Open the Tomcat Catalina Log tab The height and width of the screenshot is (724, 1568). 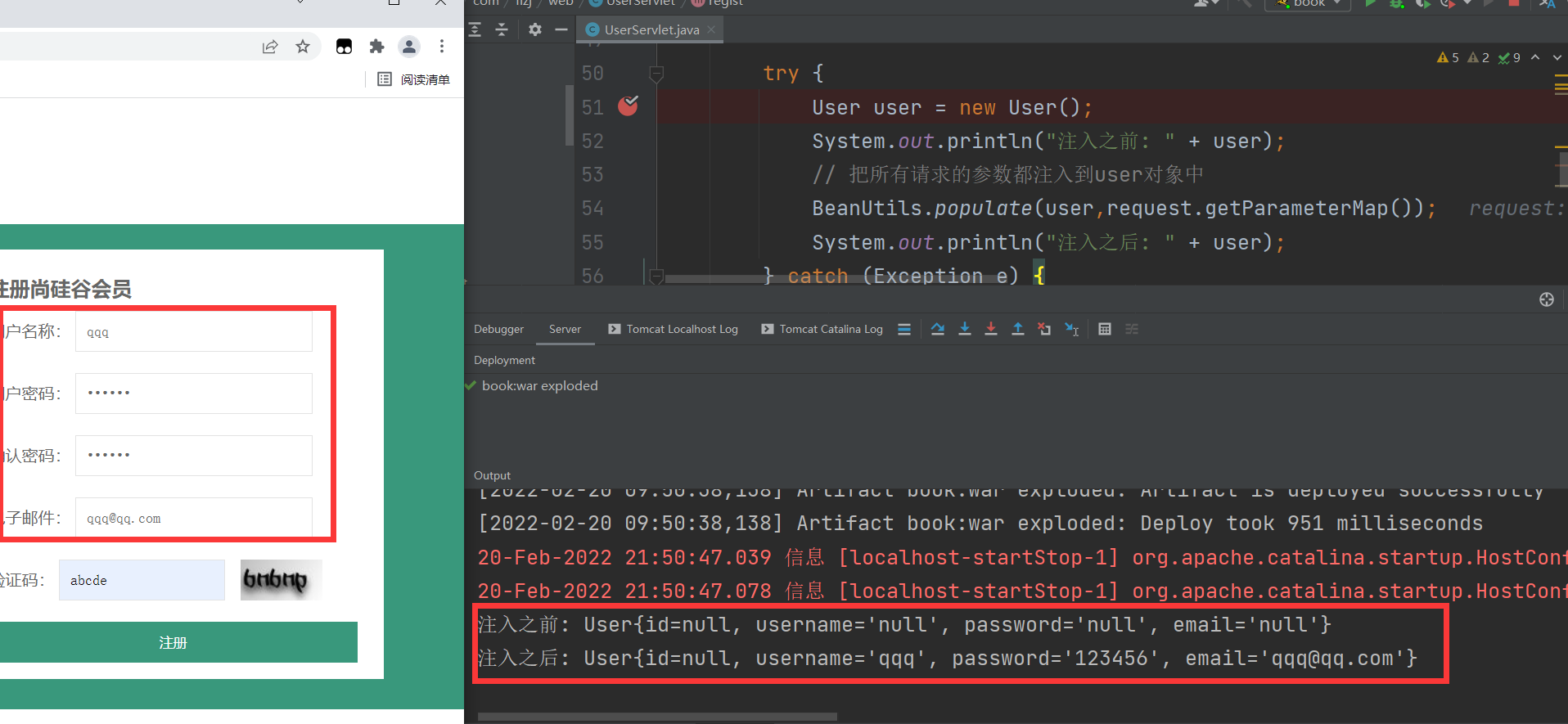822,329
